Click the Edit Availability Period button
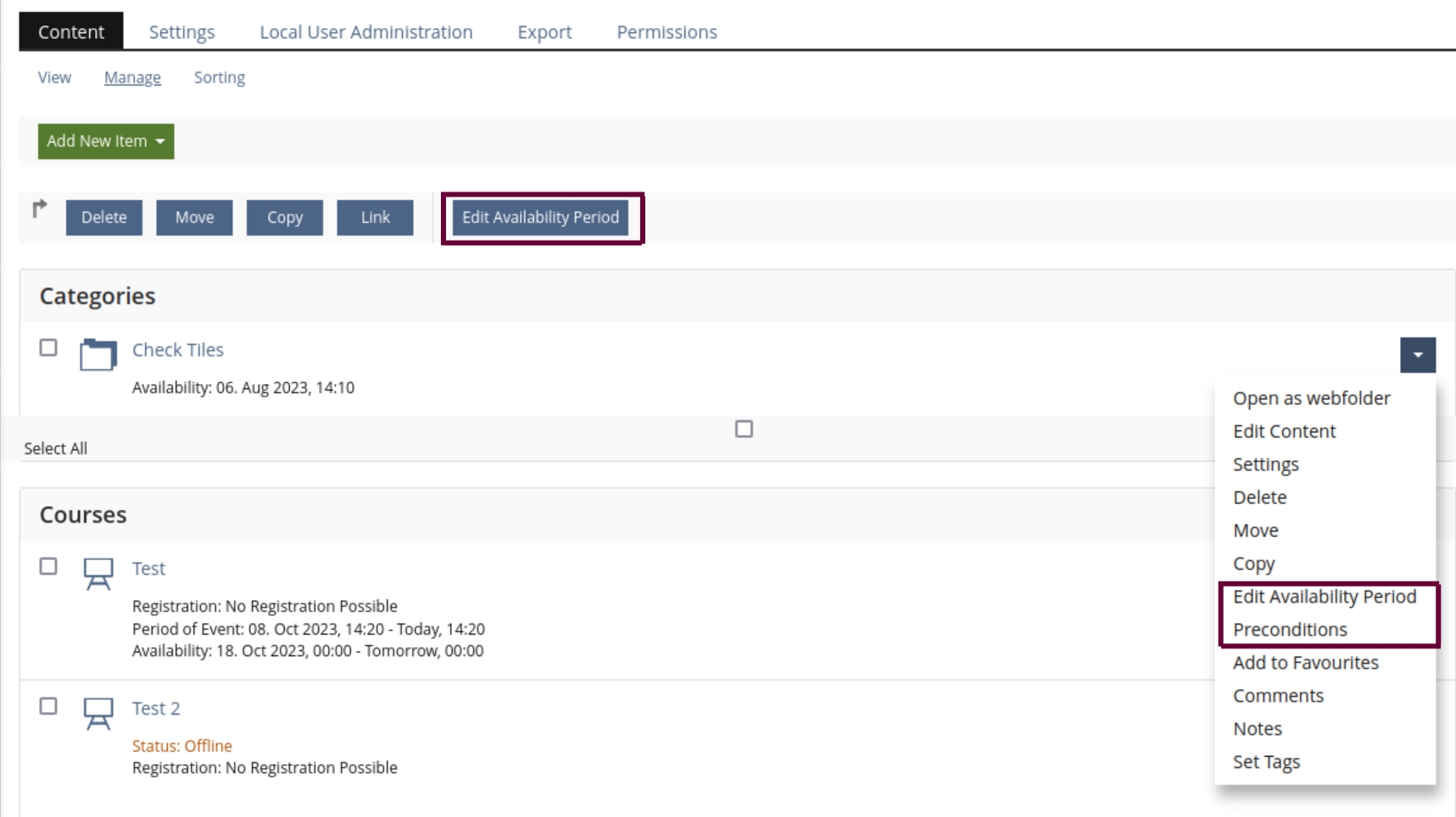This screenshot has width=1456, height=817. (541, 217)
